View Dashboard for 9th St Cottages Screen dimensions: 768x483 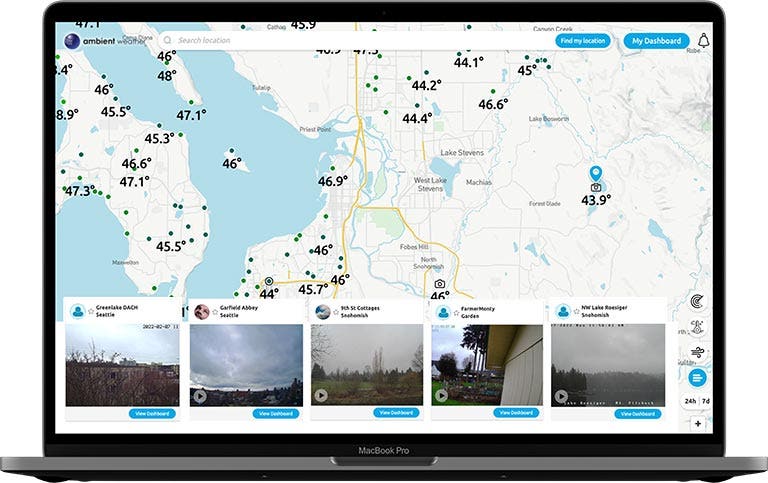(396, 412)
